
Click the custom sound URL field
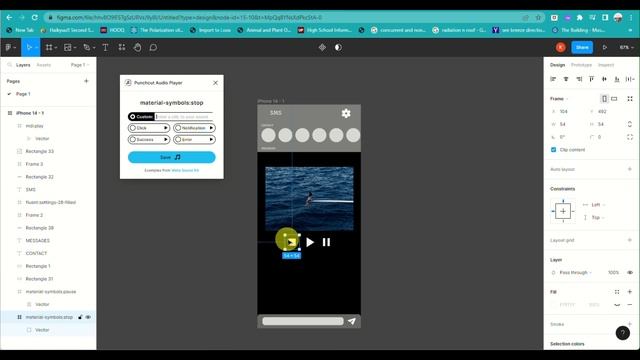(184, 117)
